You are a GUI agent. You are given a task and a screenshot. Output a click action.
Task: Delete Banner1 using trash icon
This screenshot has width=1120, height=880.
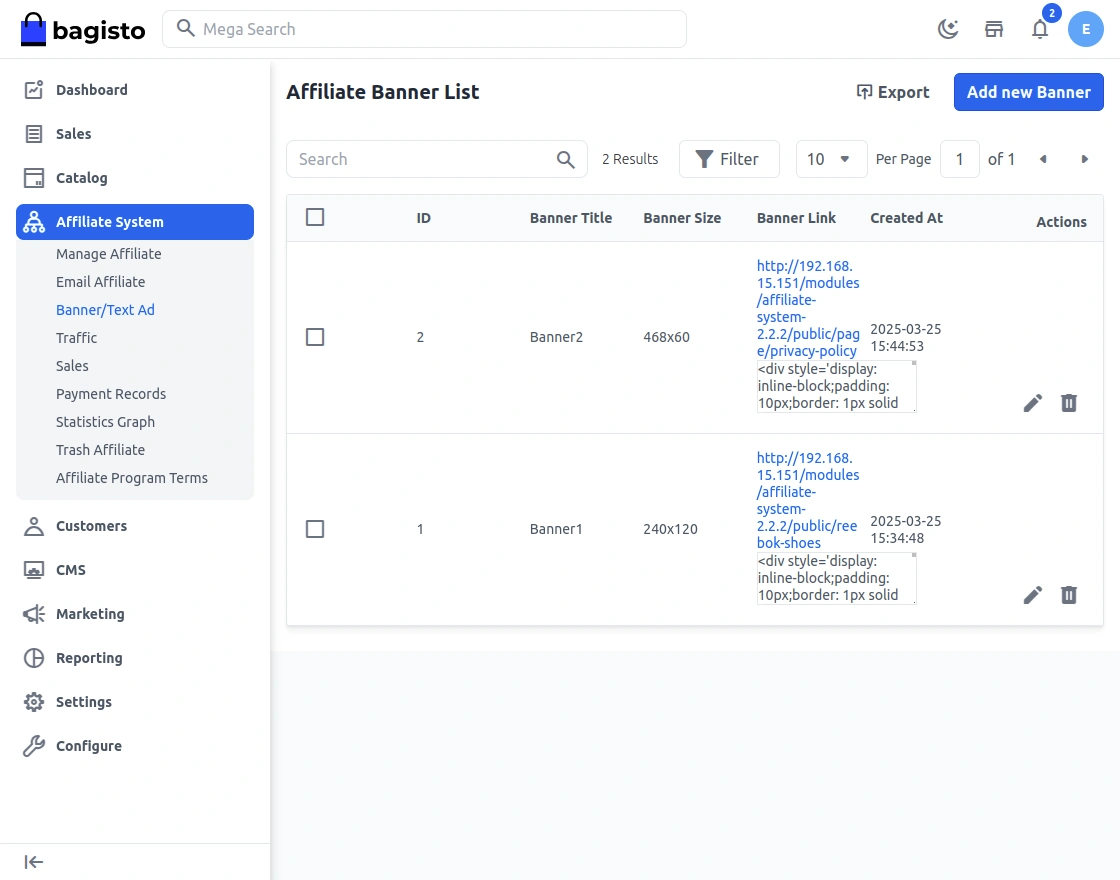[1069, 595]
